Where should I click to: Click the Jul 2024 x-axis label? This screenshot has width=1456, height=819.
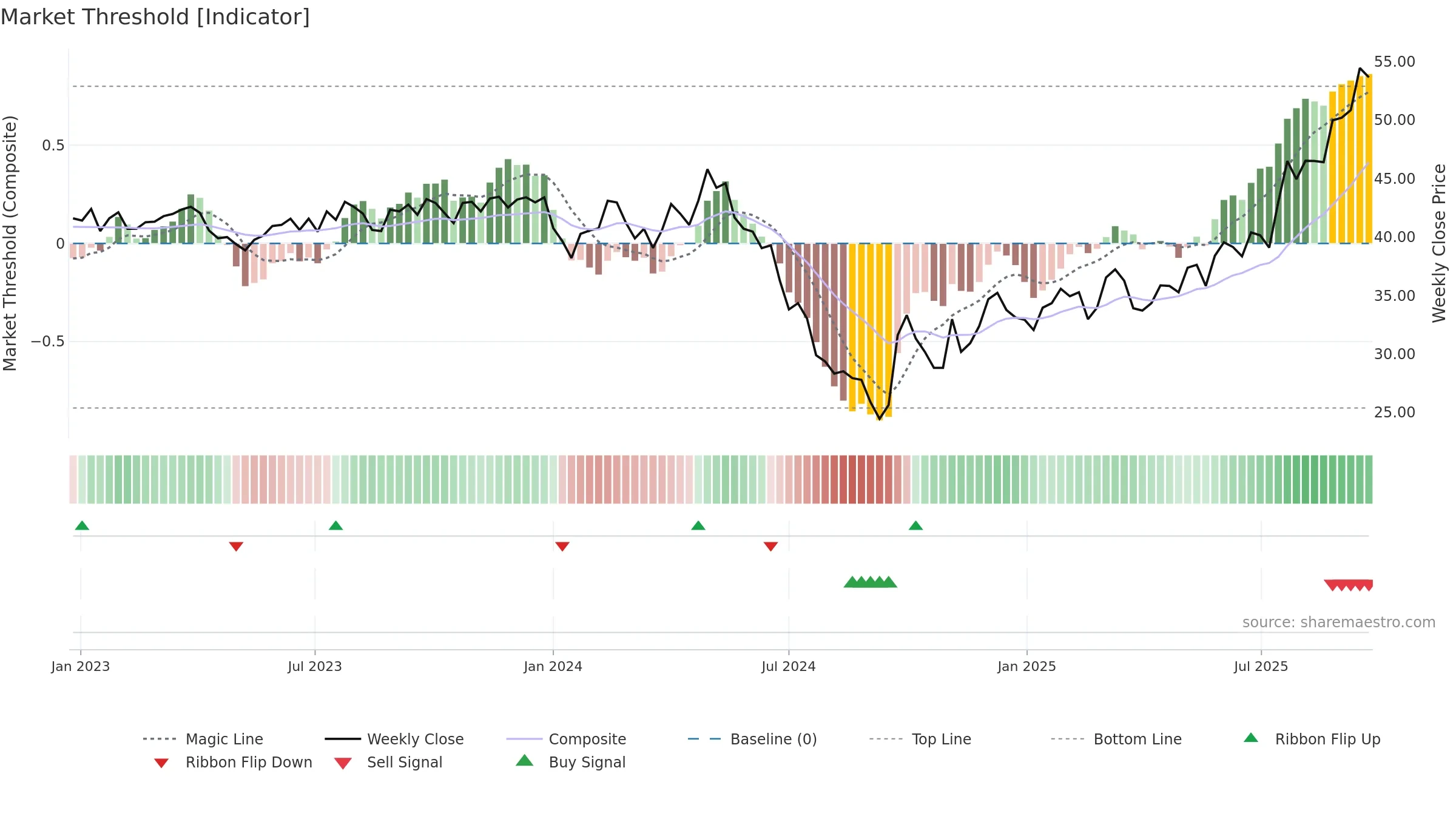pyautogui.click(x=789, y=667)
